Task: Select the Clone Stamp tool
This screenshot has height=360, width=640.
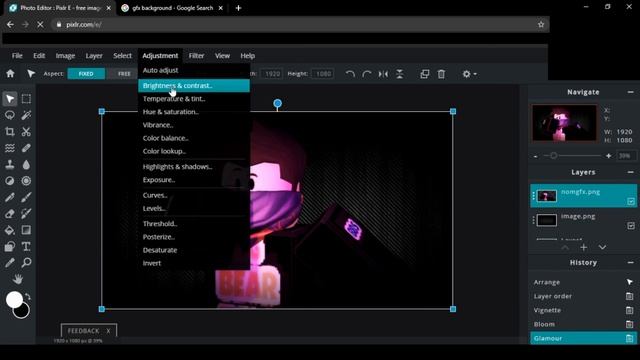Action: point(10,164)
